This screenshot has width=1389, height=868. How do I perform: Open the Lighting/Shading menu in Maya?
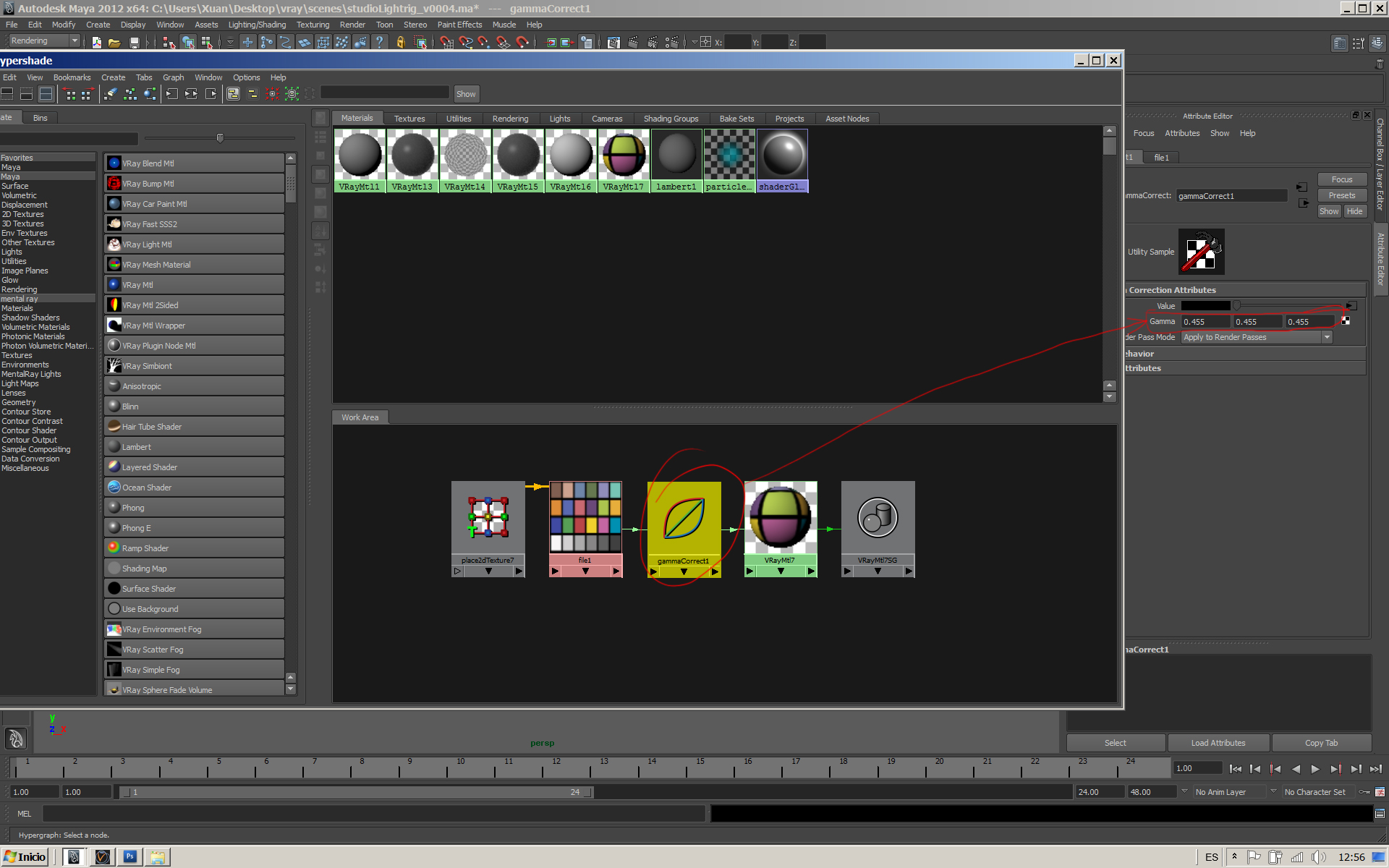click(x=257, y=25)
